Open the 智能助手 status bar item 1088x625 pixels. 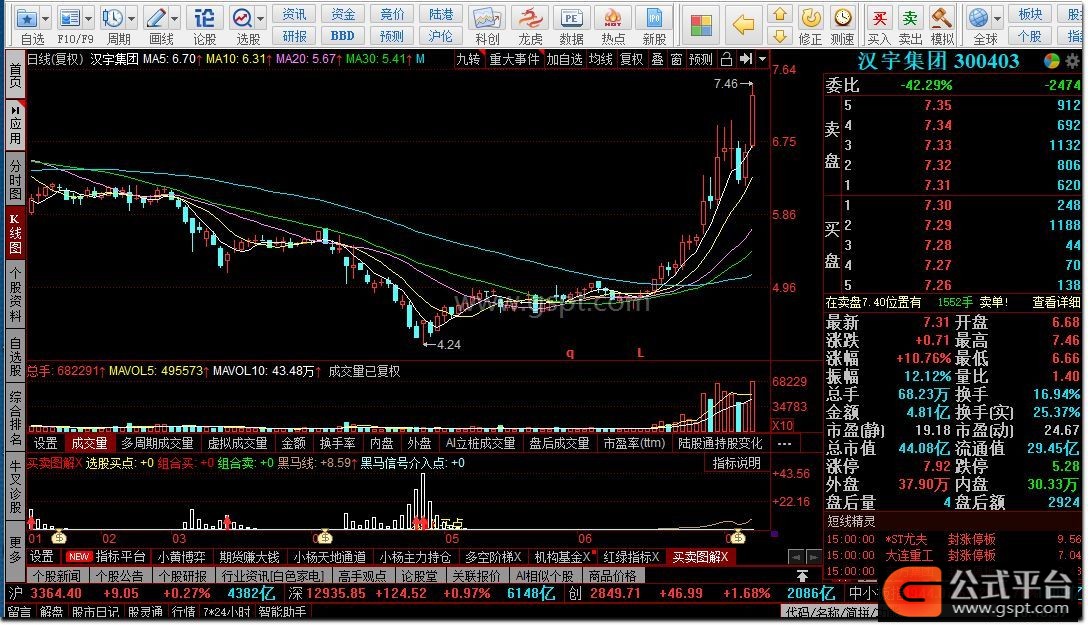(282, 612)
